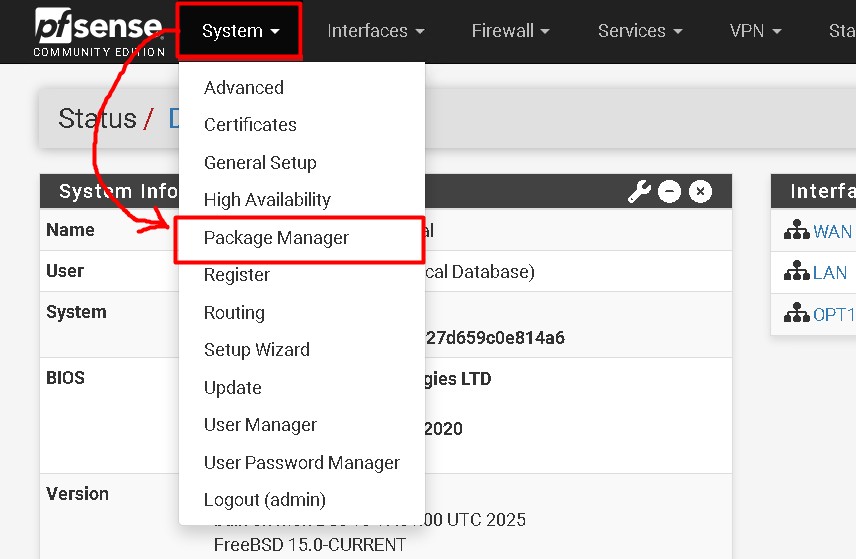Minimize the System Information widget

pyautogui.click(x=669, y=192)
